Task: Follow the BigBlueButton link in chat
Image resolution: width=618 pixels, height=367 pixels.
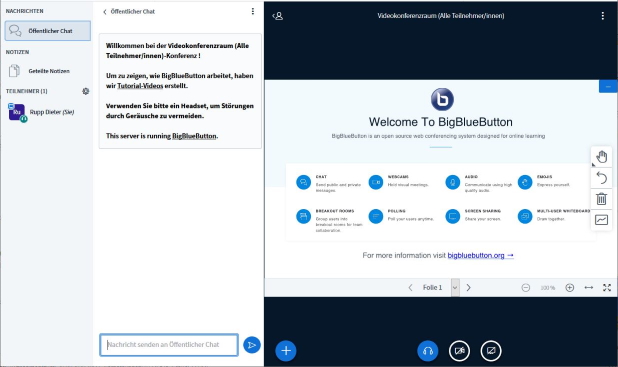Action: tap(194, 136)
